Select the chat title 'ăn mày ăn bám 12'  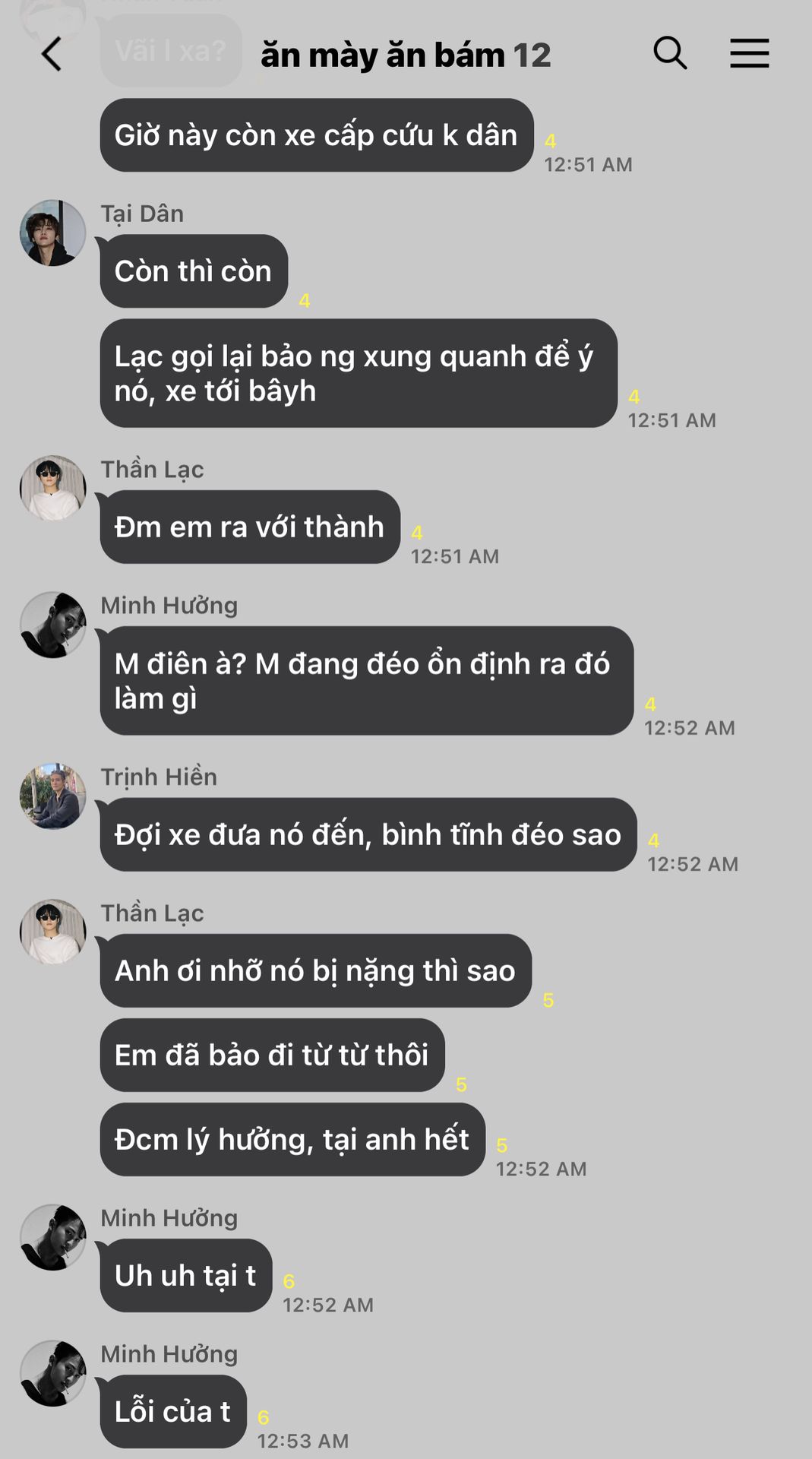[406, 55]
